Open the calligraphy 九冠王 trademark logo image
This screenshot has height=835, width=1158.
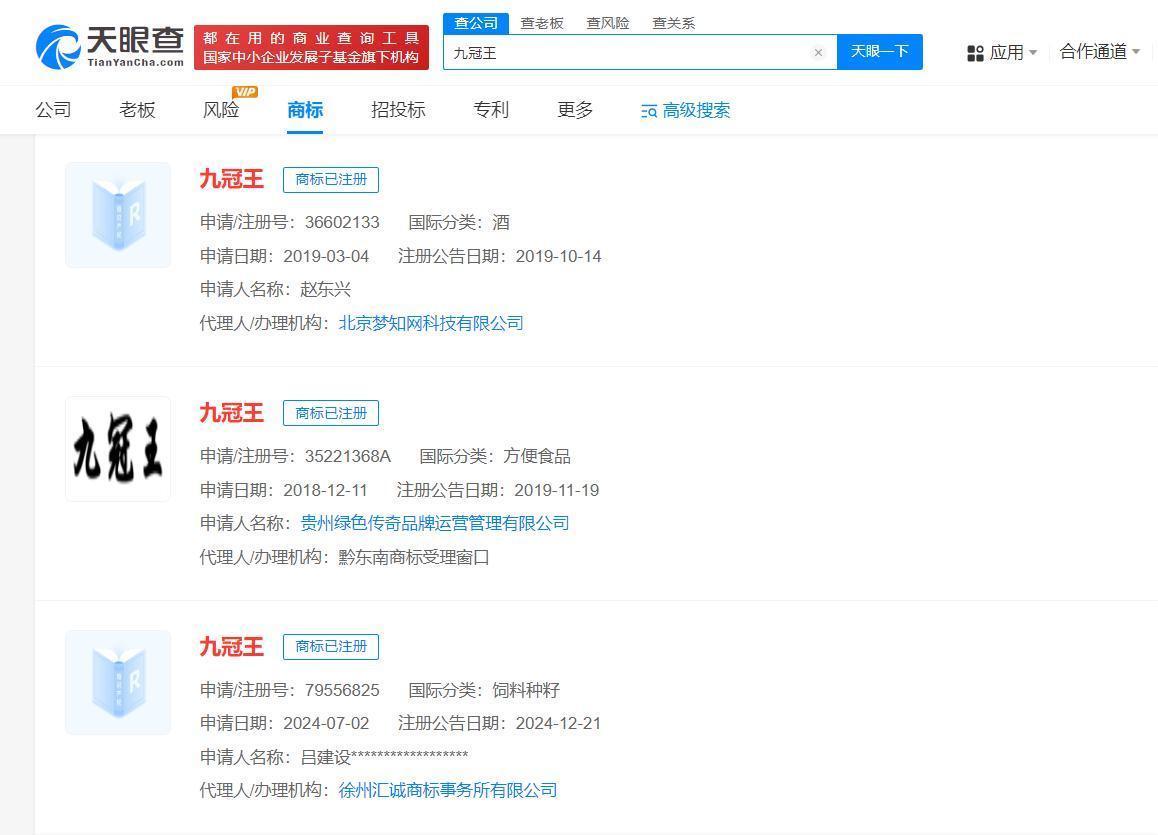(x=118, y=449)
